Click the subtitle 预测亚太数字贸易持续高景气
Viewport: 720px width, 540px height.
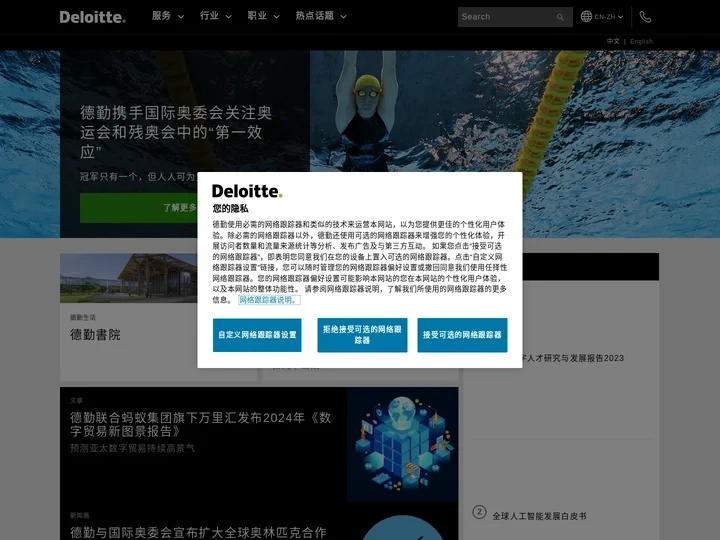[132, 448]
